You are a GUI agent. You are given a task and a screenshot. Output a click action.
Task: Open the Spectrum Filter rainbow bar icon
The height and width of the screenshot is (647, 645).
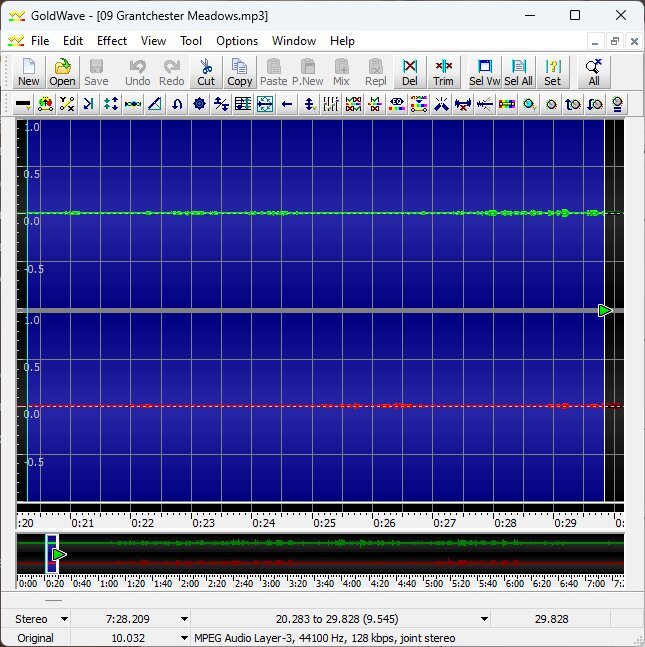coord(507,104)
